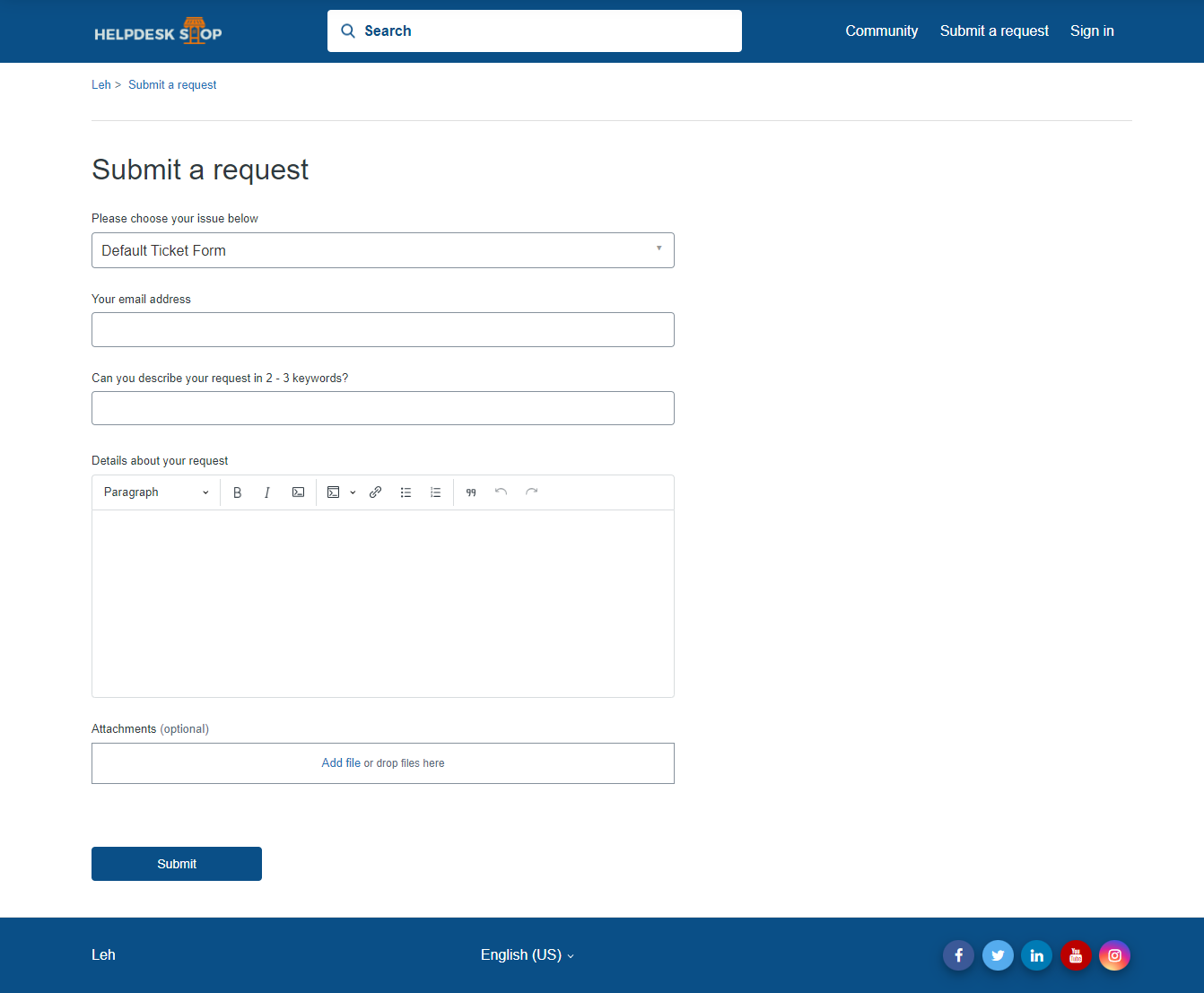The width and height of the screenshot is (1204, 993).
Task: Click the redo arrow in the editor
Action: tap(532, 492)
